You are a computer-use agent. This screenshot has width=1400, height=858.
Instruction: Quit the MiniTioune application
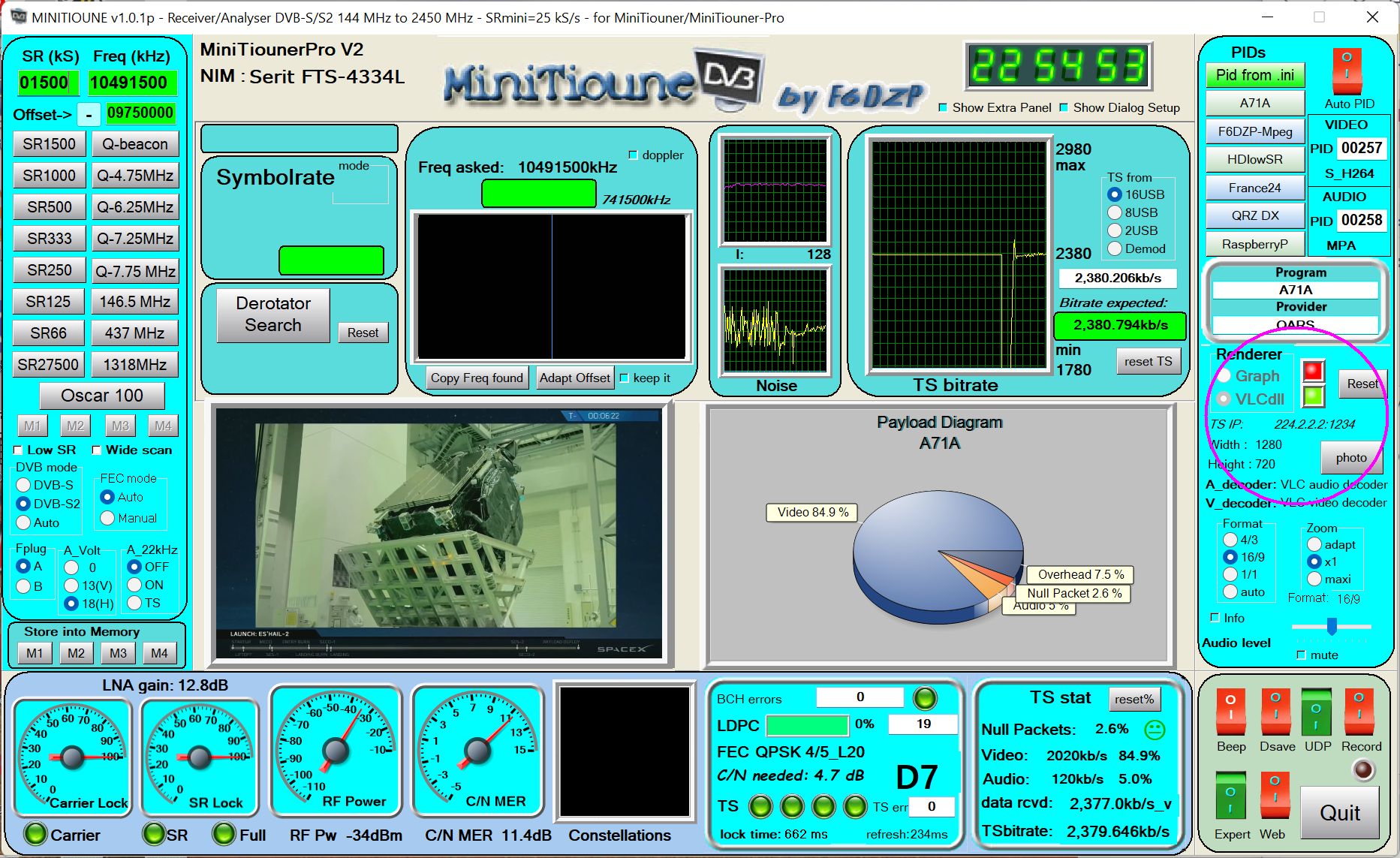click(x=1340, y=813)
